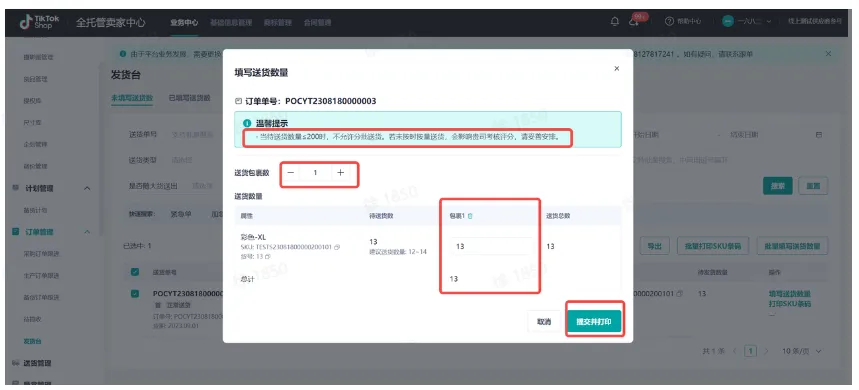Viewport: 859px width, 390px height.
Task: Increase 送货包裹数 with plus button
Action: coord(340,173)
